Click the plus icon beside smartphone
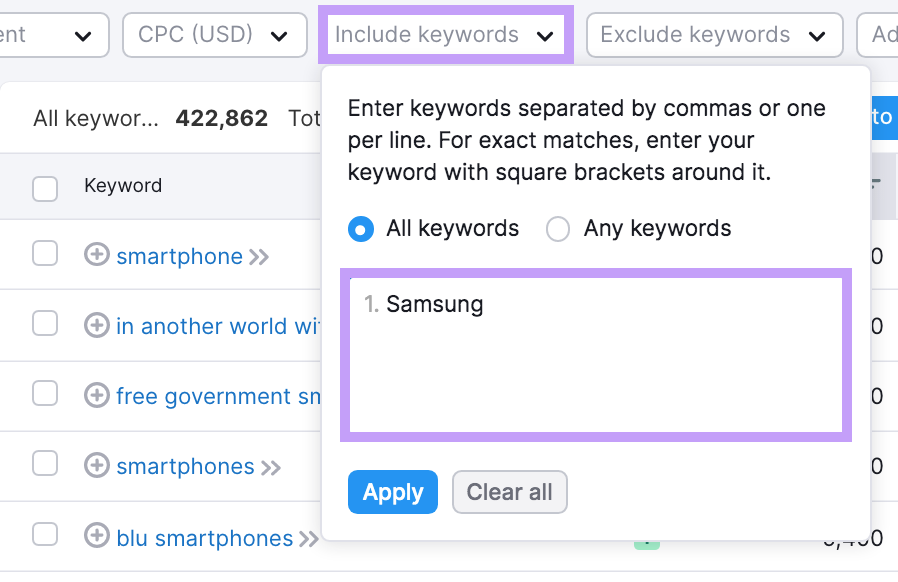Viewport: 898px width, 582px height. click(97, 256)
